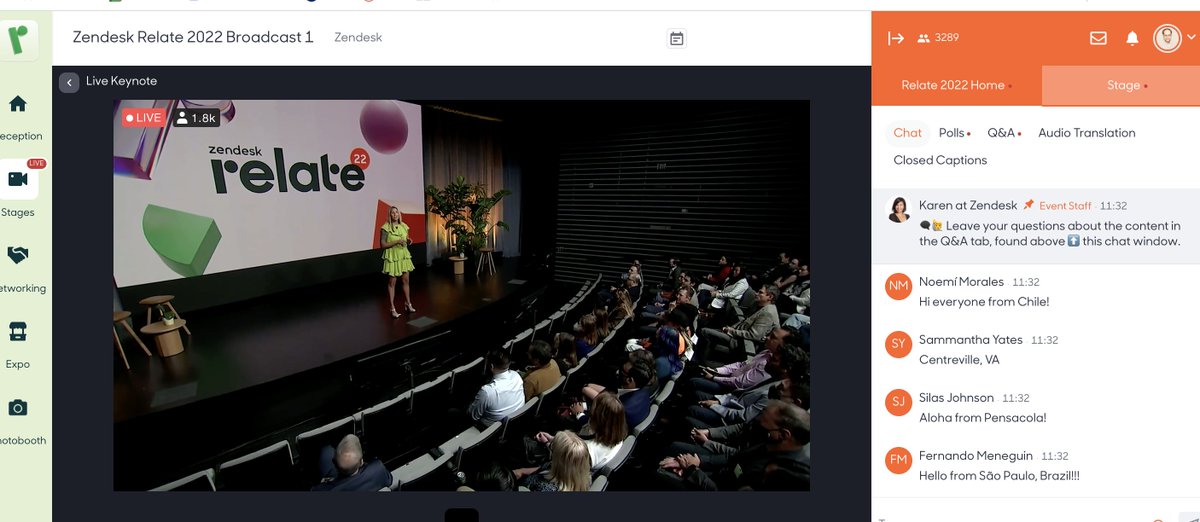Open the Stages camera icon
The image size is (1200, 522).
pos(18,179)
